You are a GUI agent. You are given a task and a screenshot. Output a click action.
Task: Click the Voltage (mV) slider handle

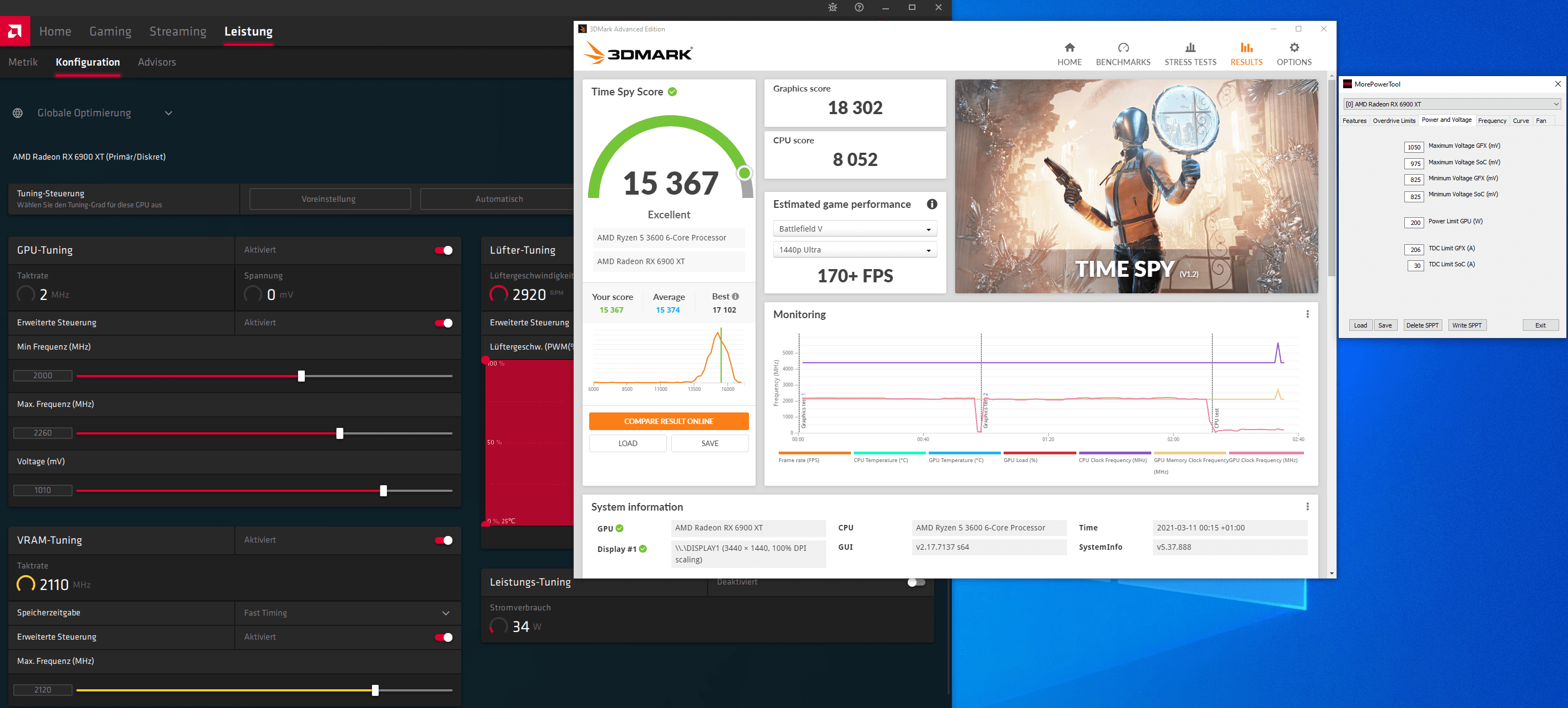coord(384,491)
